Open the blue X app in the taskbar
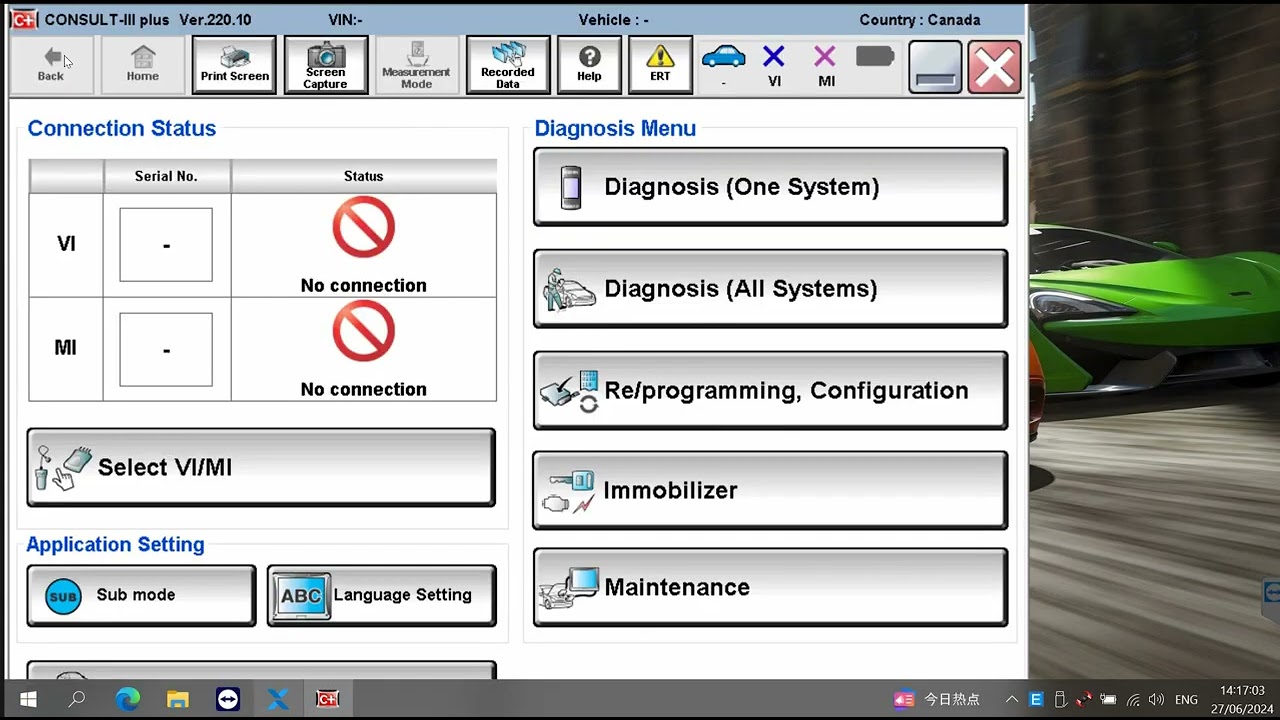The image size is (1280, 720). click(x=278, y=699)
